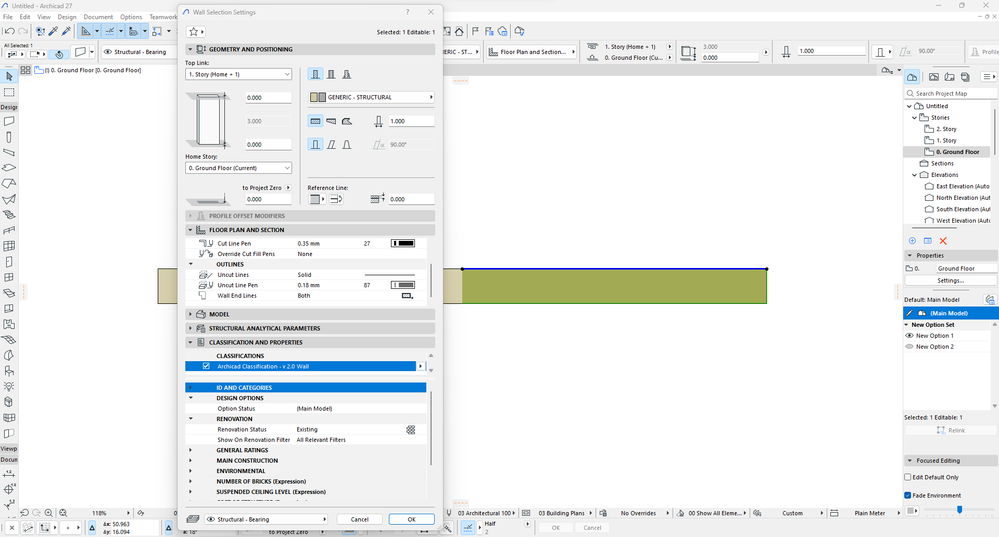
Task: Open the Edit menu
Action: point(25,17)
